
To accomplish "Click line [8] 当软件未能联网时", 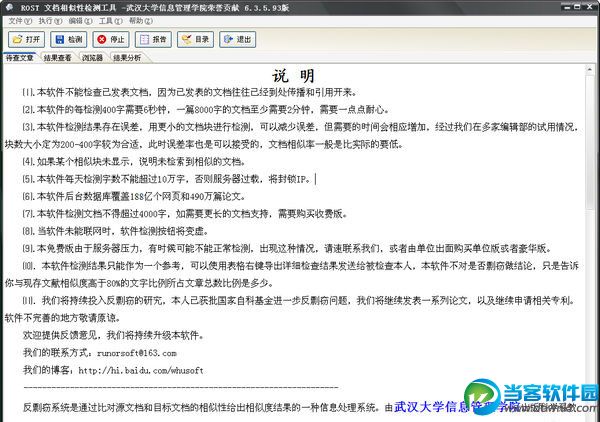I will (115, 231).
